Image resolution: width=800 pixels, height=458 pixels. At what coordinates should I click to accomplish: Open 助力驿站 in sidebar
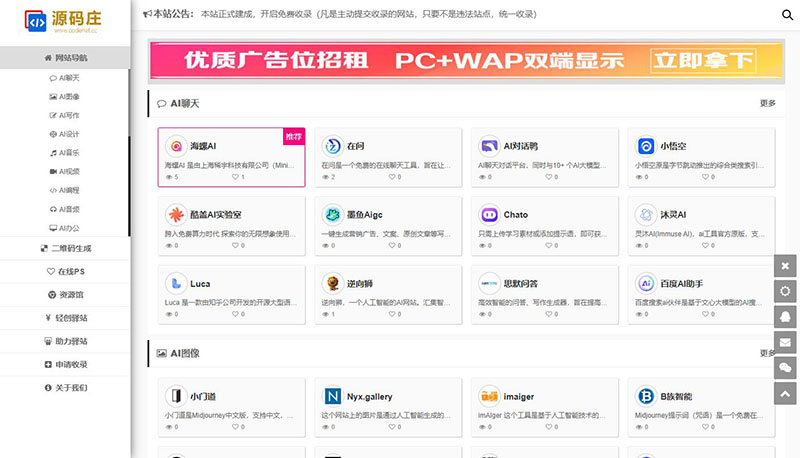pyautogui.click(x=65, y=341)
